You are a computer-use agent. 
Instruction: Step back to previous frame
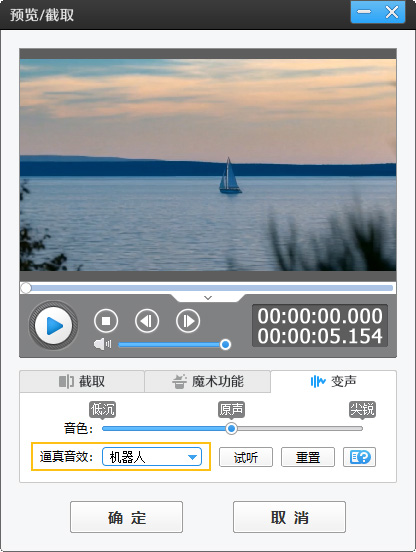pos(147,321)
